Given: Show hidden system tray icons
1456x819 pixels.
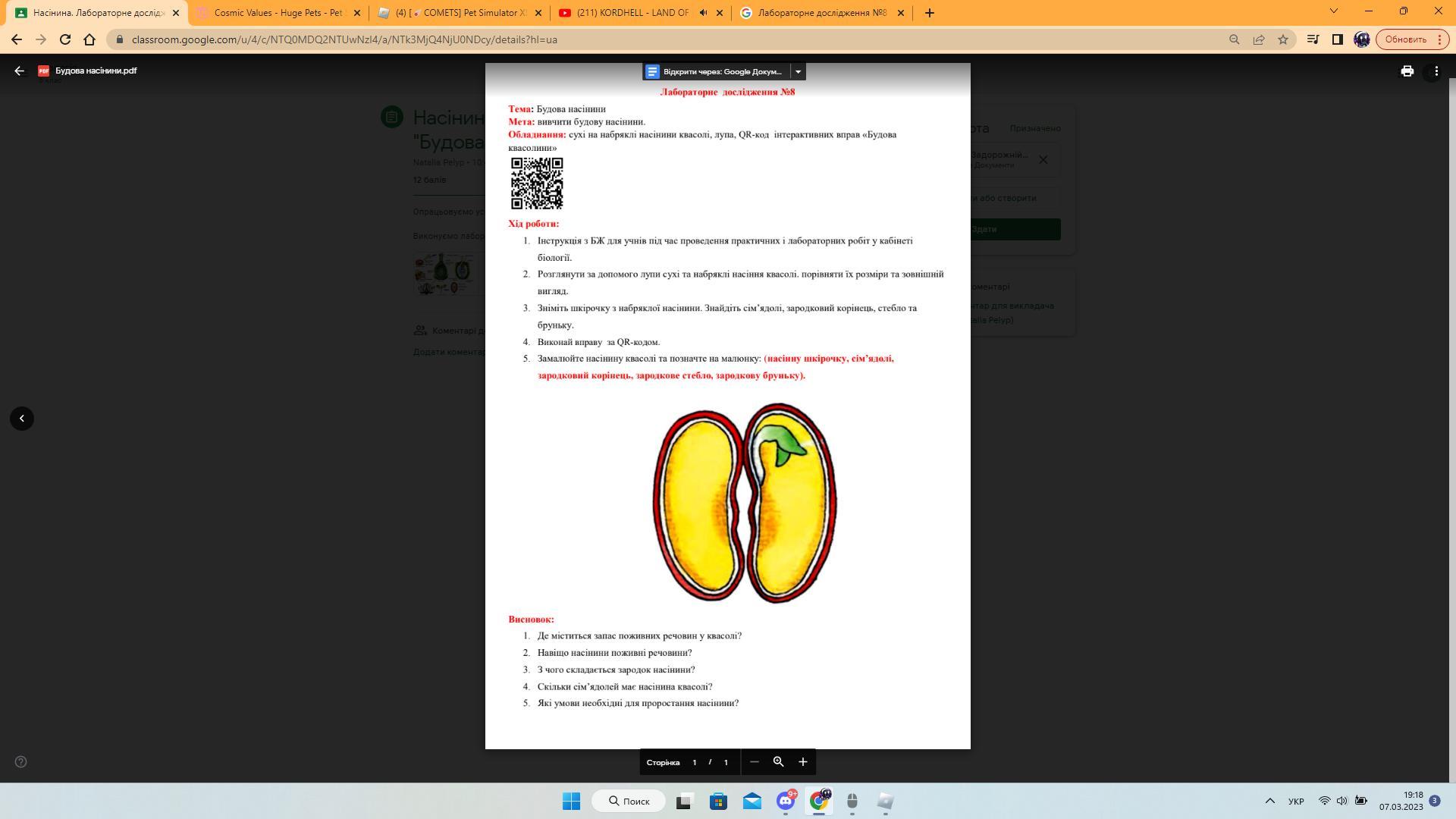Looking at the screenshot, I should 1269,802.
